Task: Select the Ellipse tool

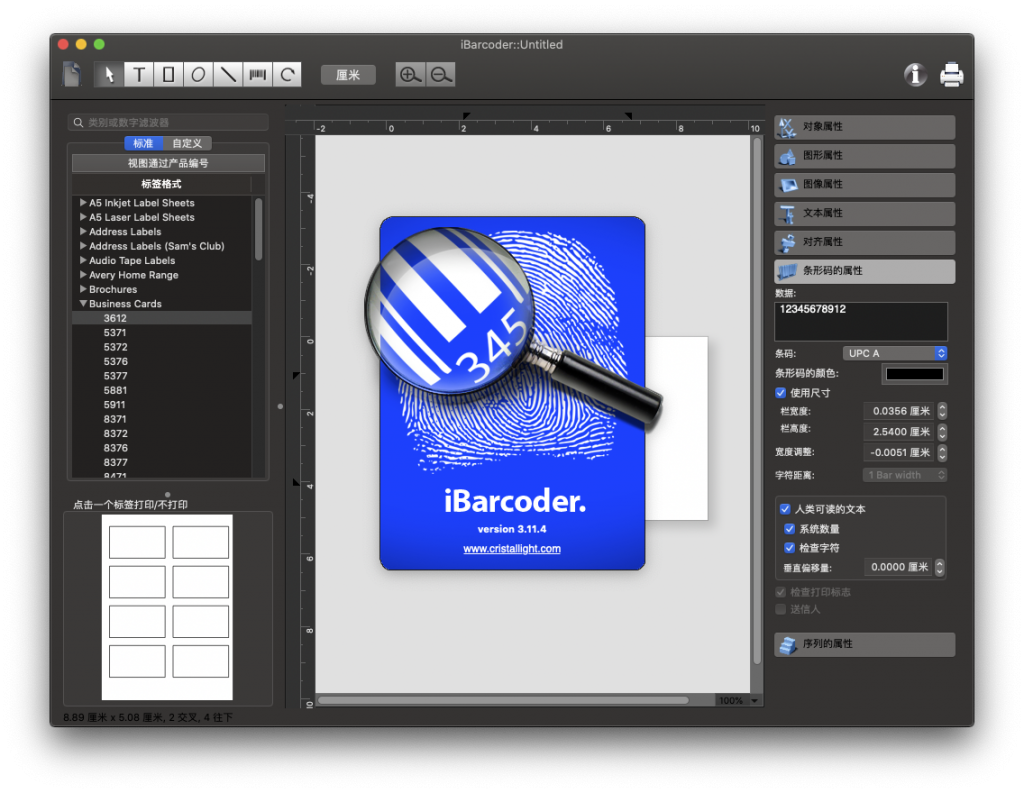Action: [x=198, y=74]
